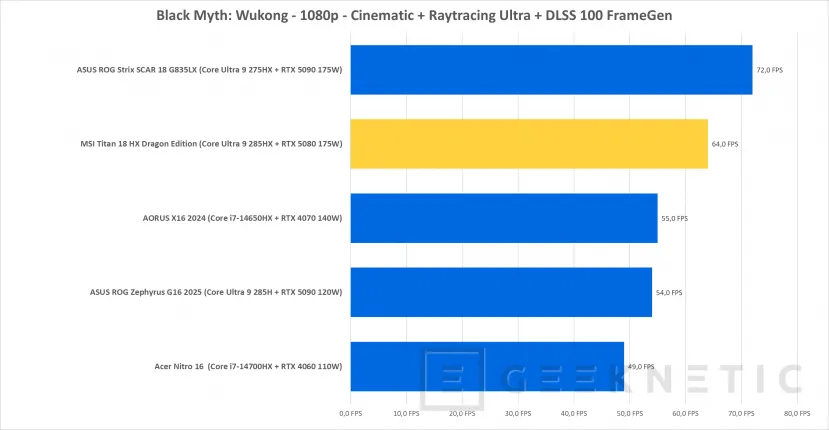Select the Acer Nitro 16 label

coord(248,366)
